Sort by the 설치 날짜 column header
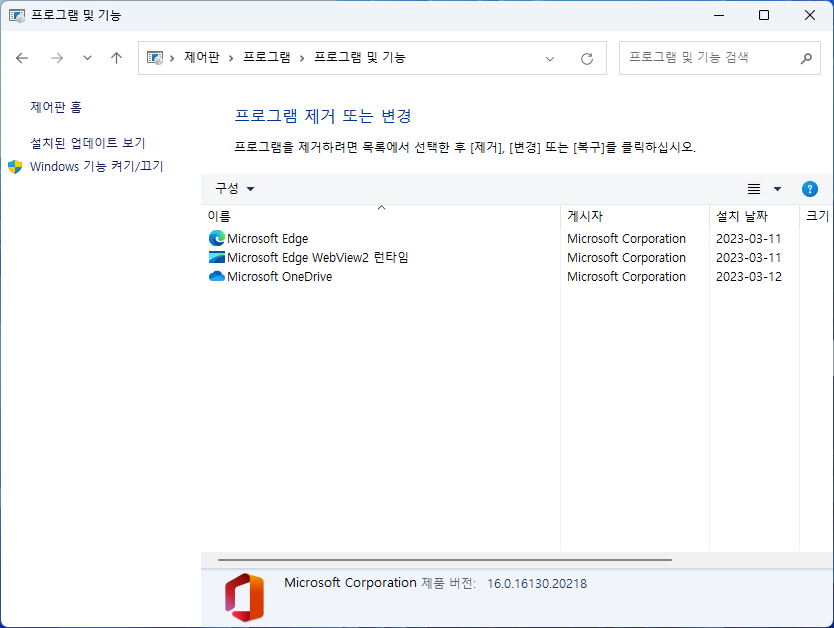The width and height of the screenshot is (834, 628). tap(754, 216)
